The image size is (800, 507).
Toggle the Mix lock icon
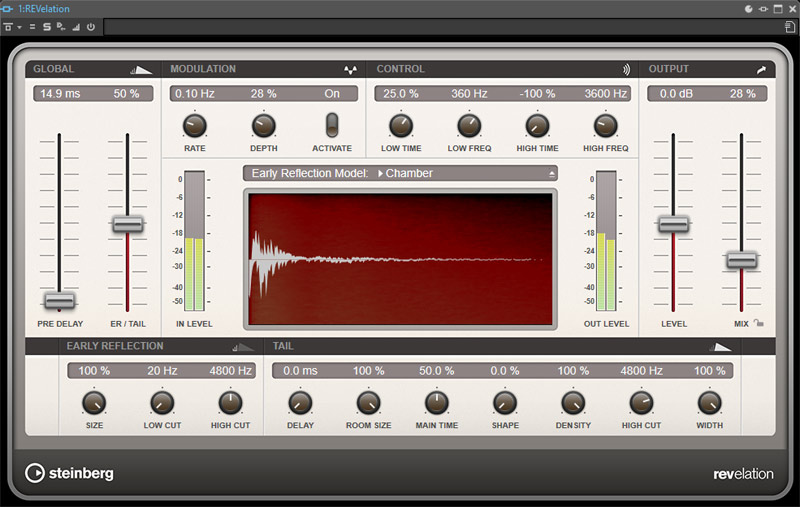759,323
